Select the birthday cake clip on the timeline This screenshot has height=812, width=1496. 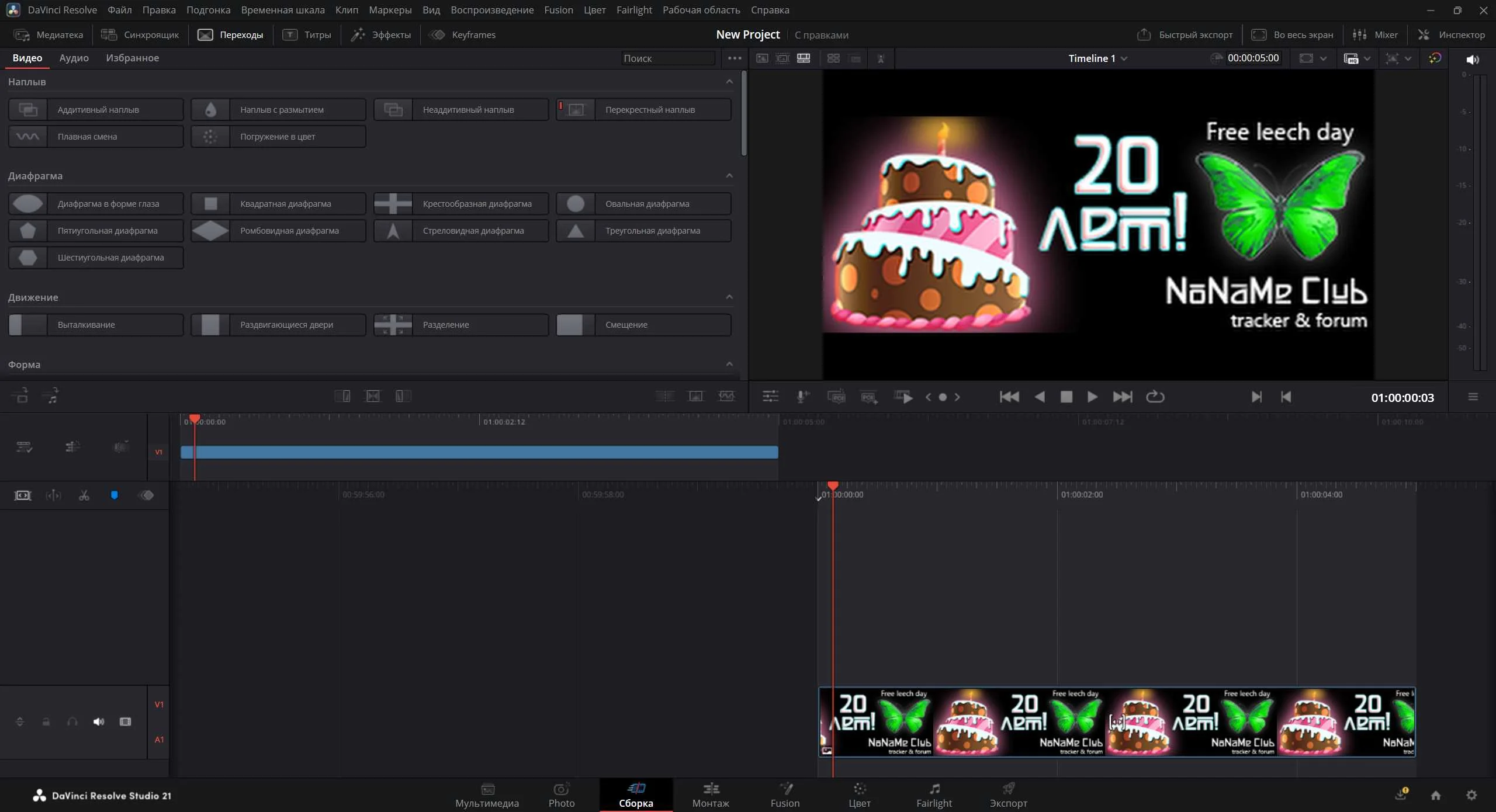point(1117,722)
